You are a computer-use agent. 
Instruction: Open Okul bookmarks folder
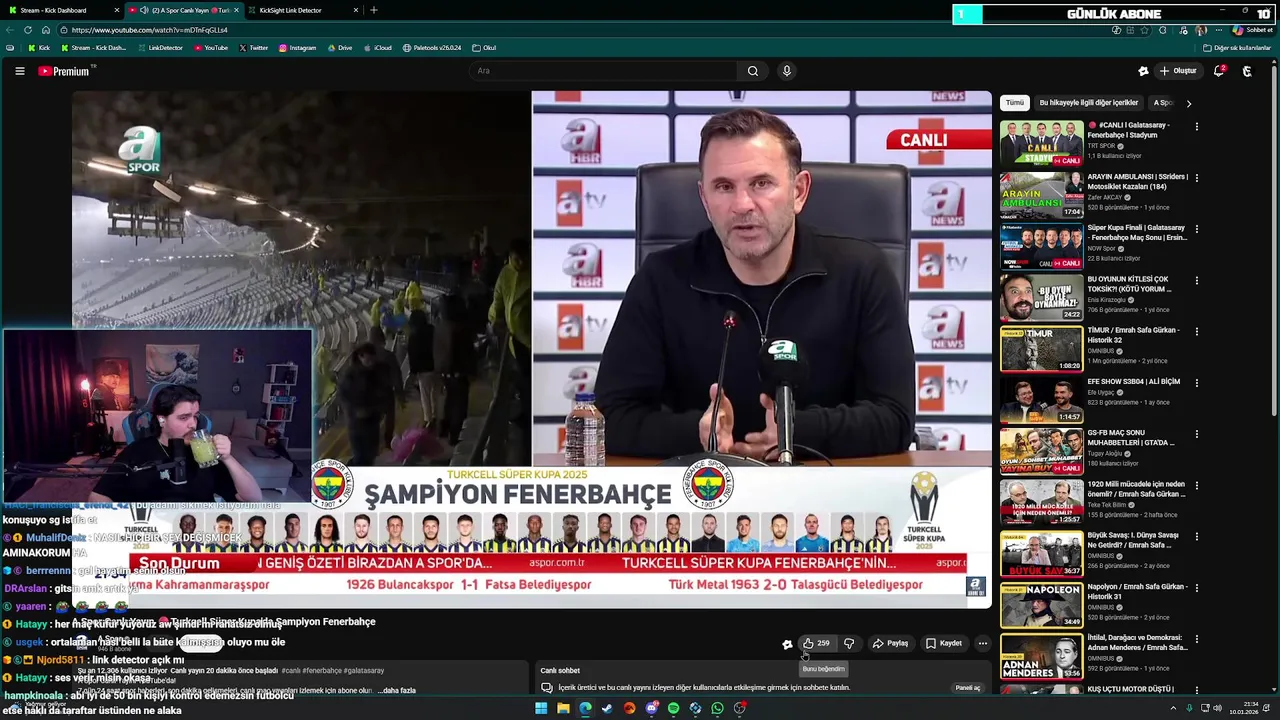click(x=484, y=48)
